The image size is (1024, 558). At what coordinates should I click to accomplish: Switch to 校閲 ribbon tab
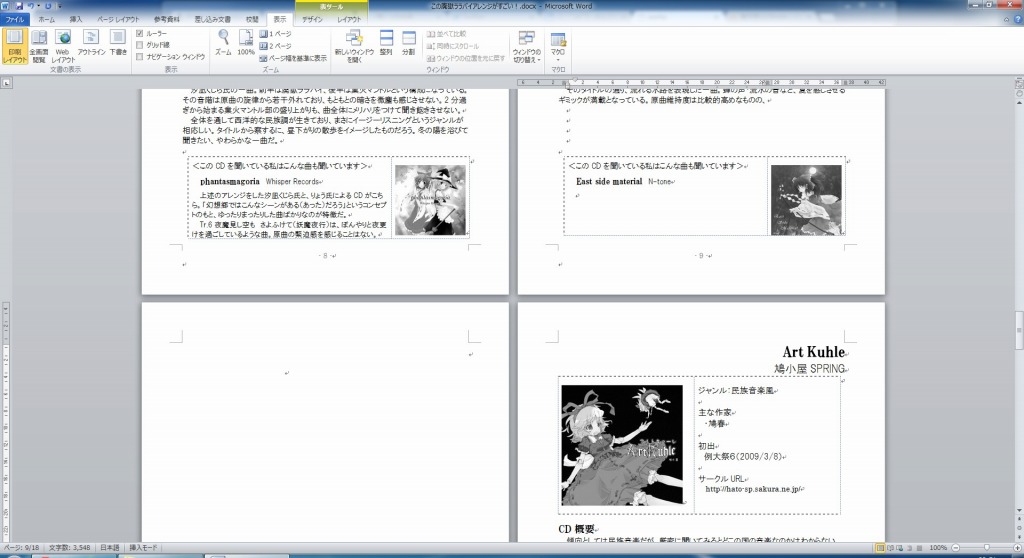(252, 20)
